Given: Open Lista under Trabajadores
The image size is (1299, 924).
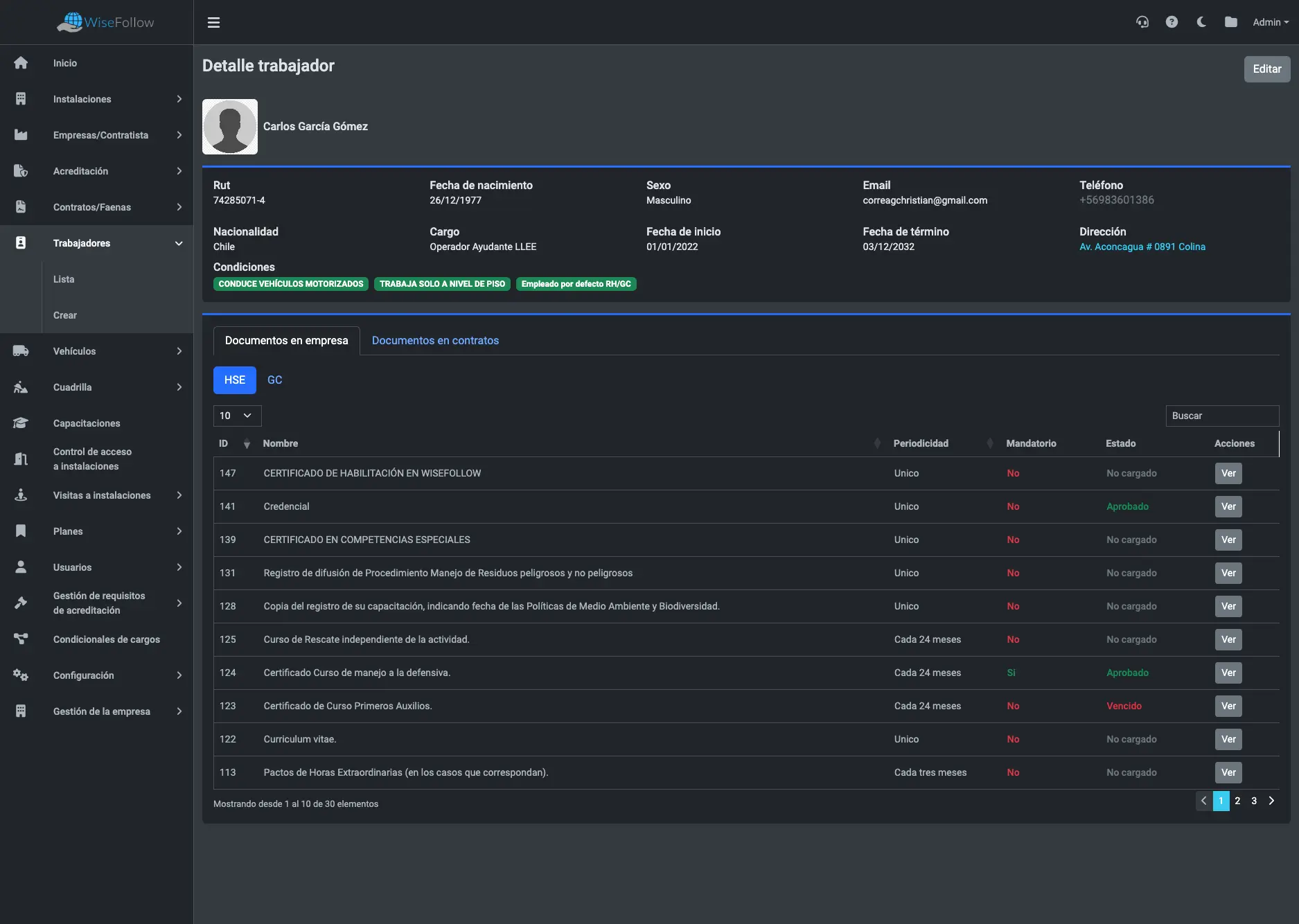Looking at the screenshot, I should pyautogui.click(x=64, y=279).
